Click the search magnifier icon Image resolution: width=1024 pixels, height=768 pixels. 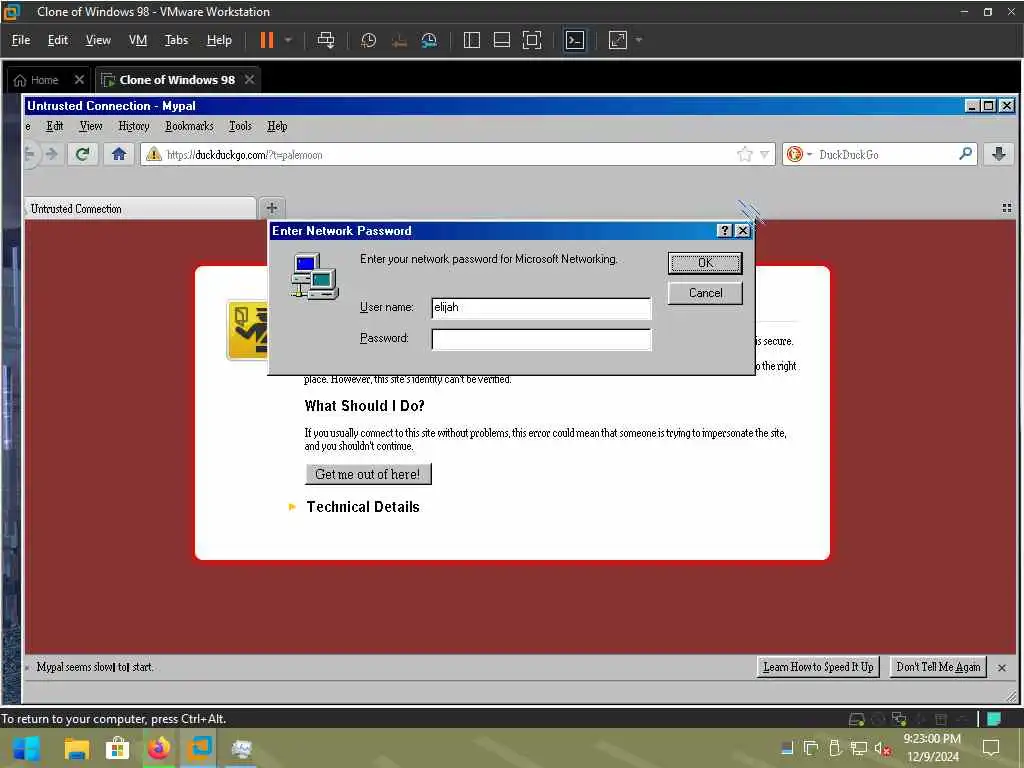(x=965, y=154)
